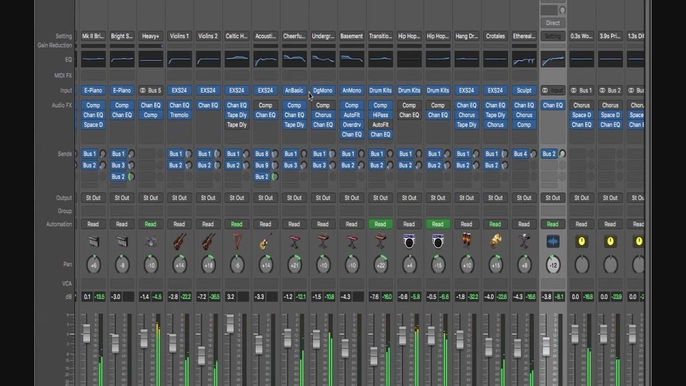Screen dimensions: 686x386
Task: Toggle the format button beside Bus 2 input on 3.9s Pri
Action: pos(602,91)
